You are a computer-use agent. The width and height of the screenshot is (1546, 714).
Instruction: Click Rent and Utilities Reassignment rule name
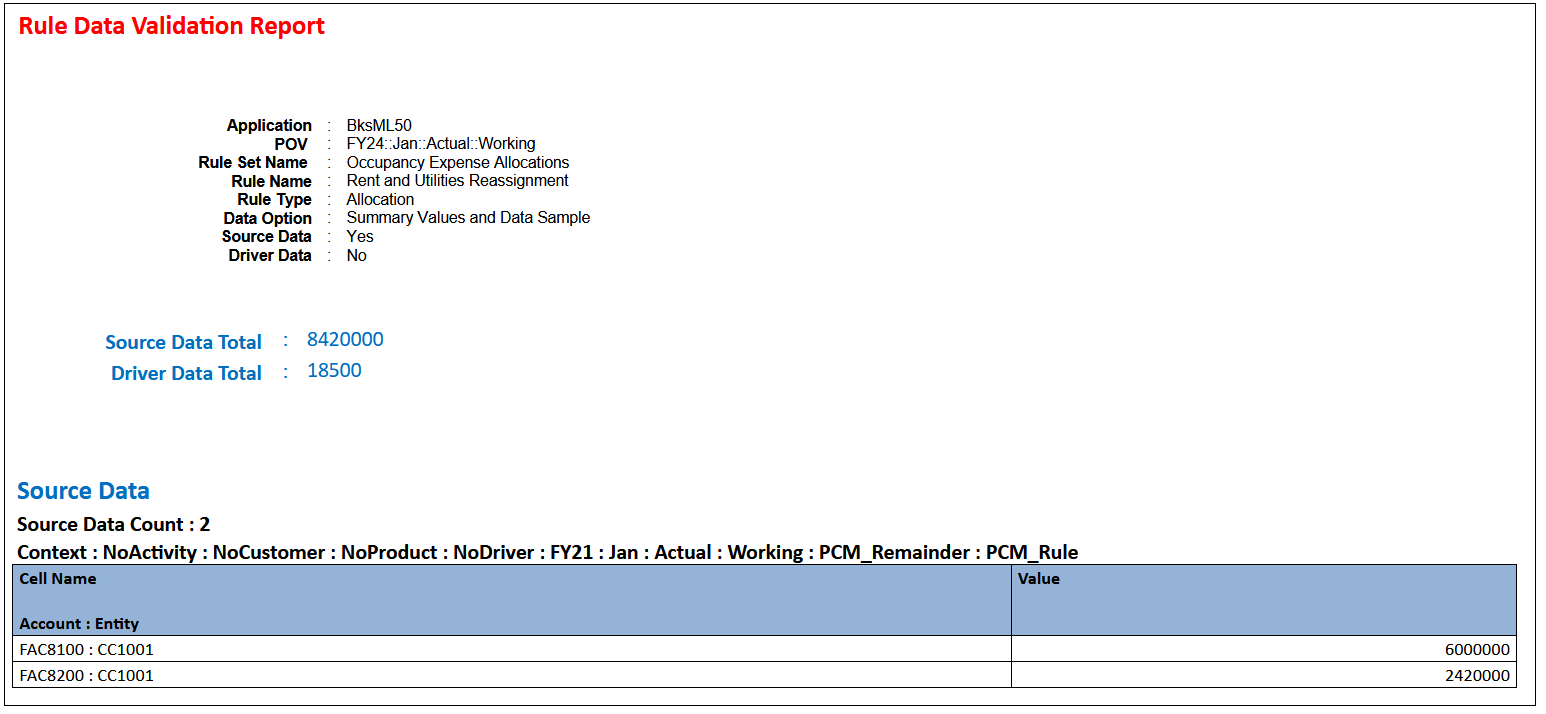pos(457,181)
